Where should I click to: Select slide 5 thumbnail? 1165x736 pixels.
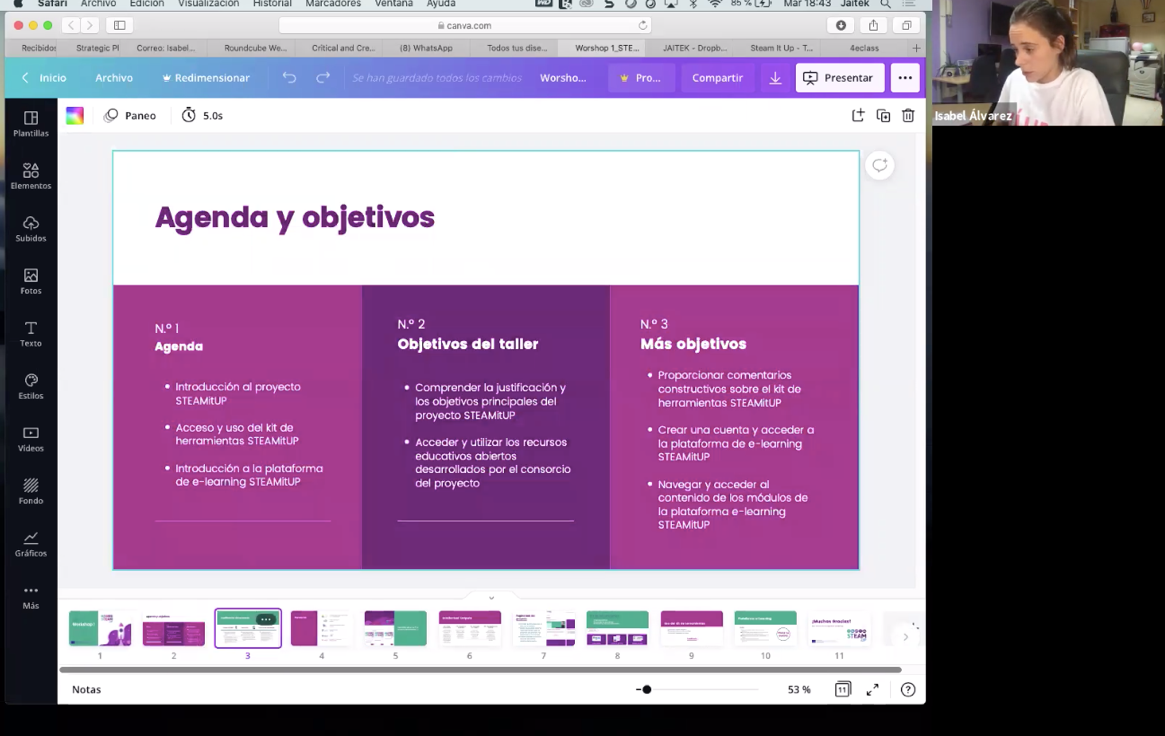395,628
